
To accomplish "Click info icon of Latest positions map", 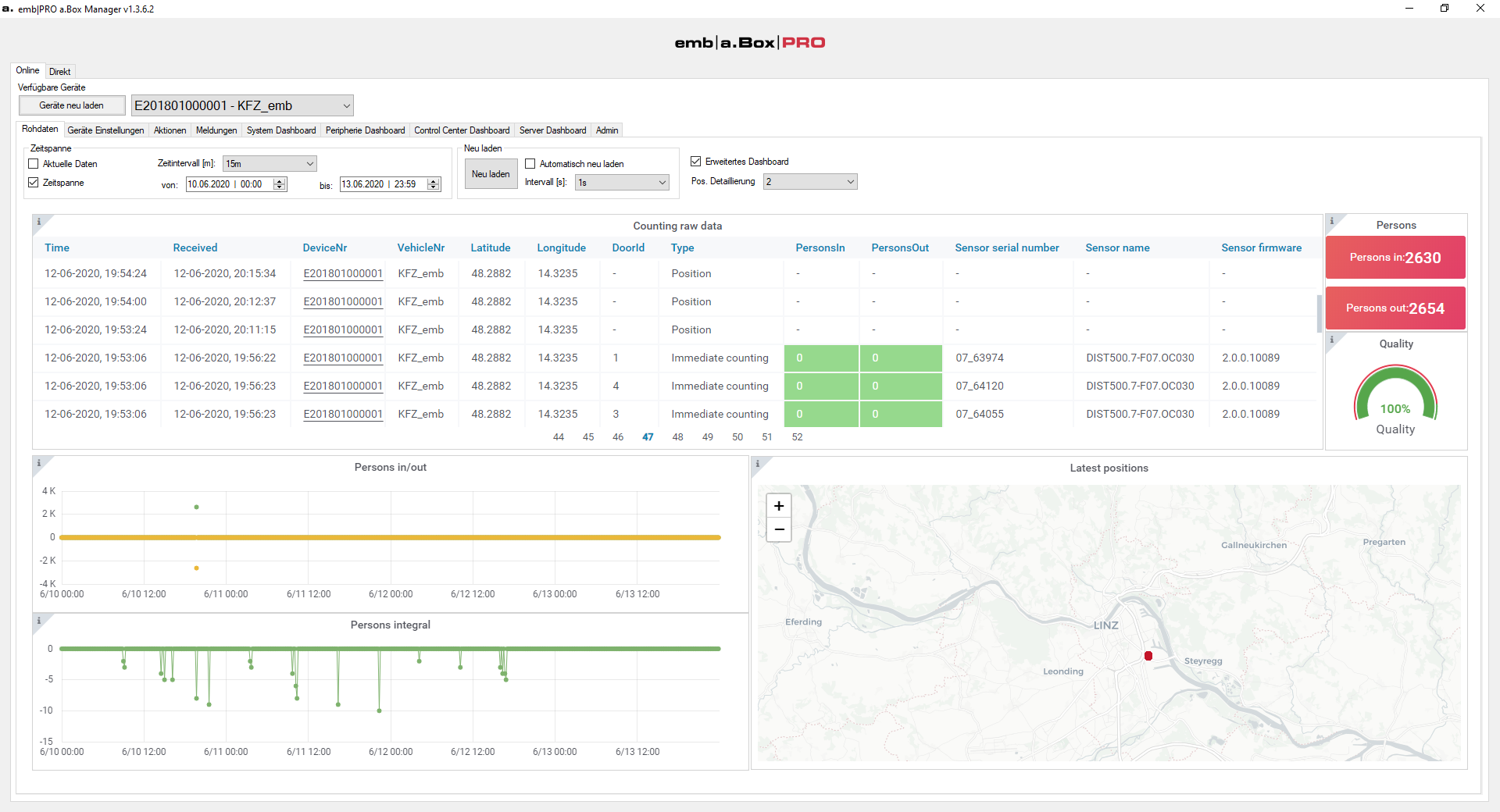I will pos(758,464).
